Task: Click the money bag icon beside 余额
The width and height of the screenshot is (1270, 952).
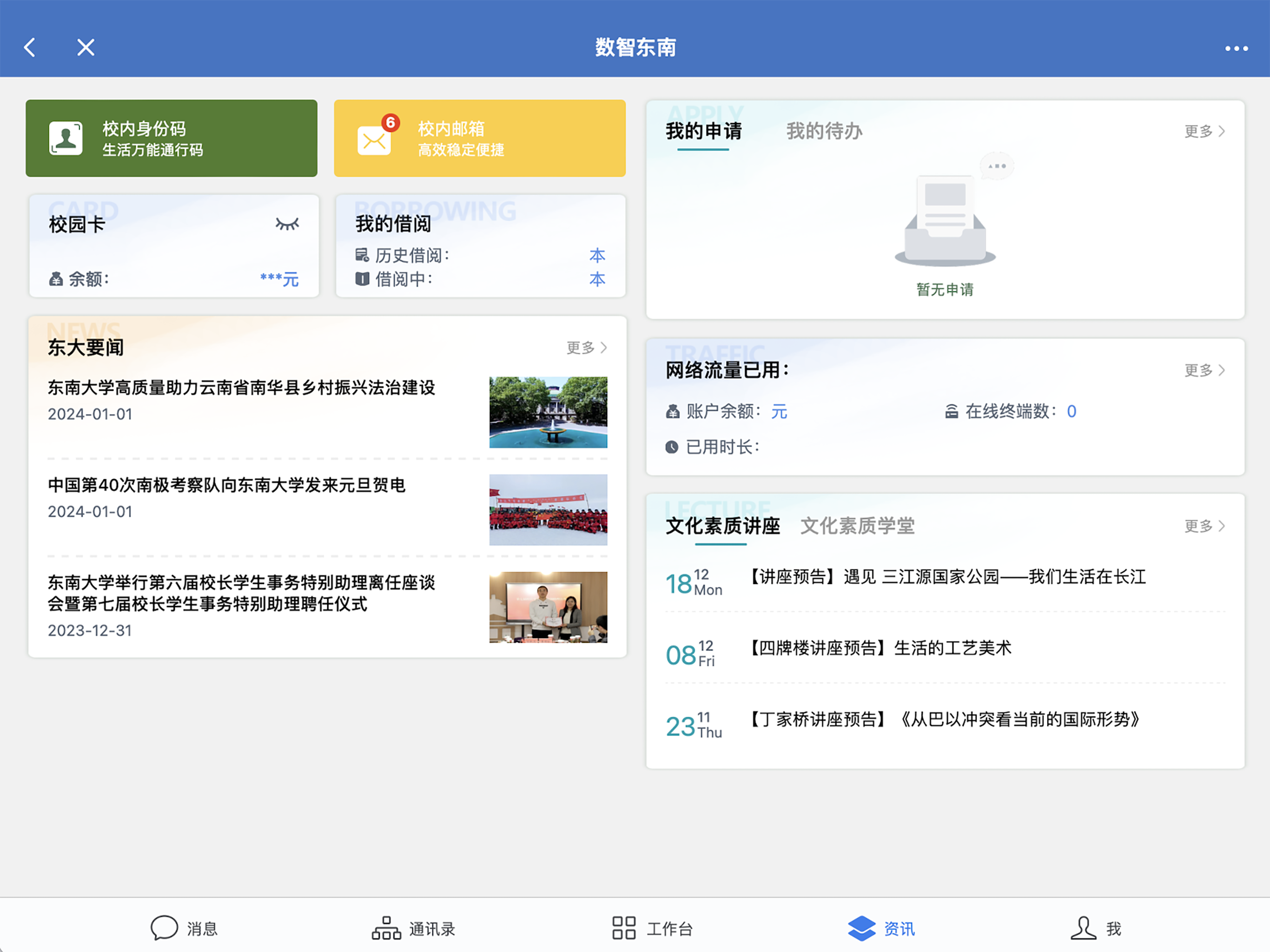Action: [x=56, y=280]
